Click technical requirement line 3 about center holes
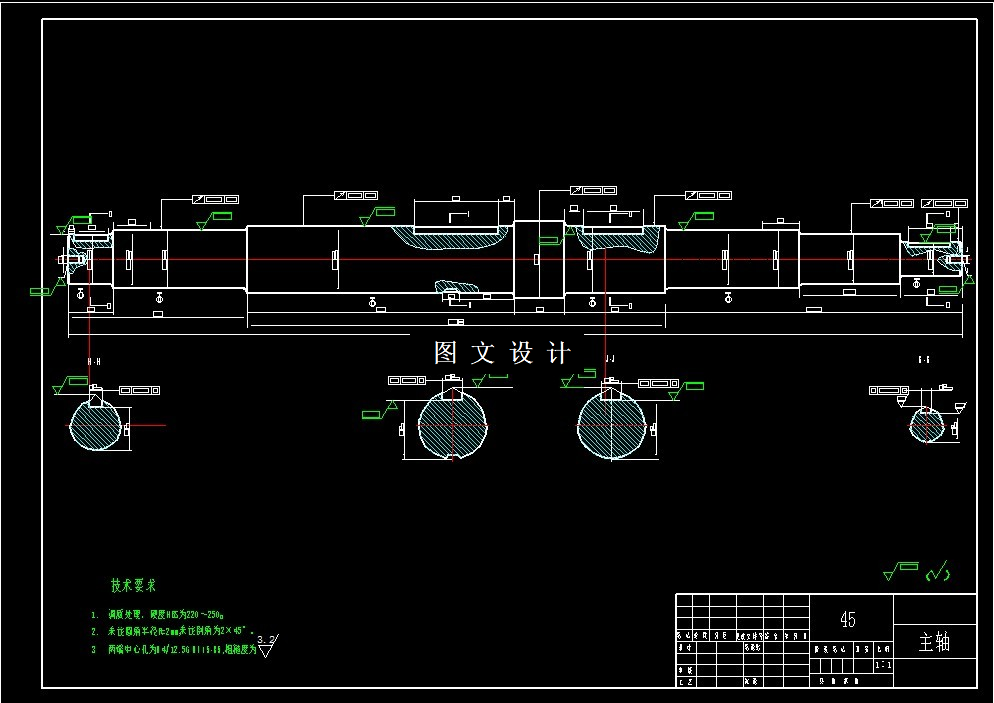994x703 pixels. point(174,650)
